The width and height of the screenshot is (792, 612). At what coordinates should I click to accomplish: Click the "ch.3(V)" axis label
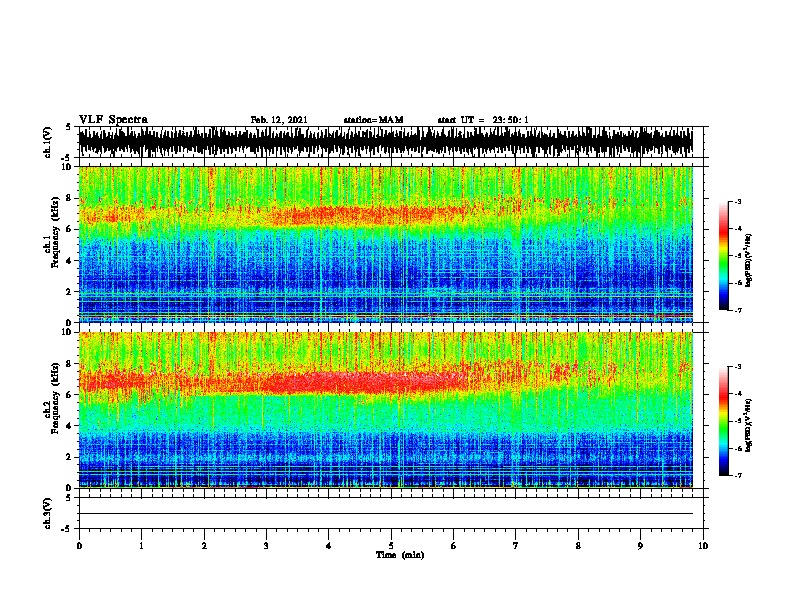click(48, 513)
